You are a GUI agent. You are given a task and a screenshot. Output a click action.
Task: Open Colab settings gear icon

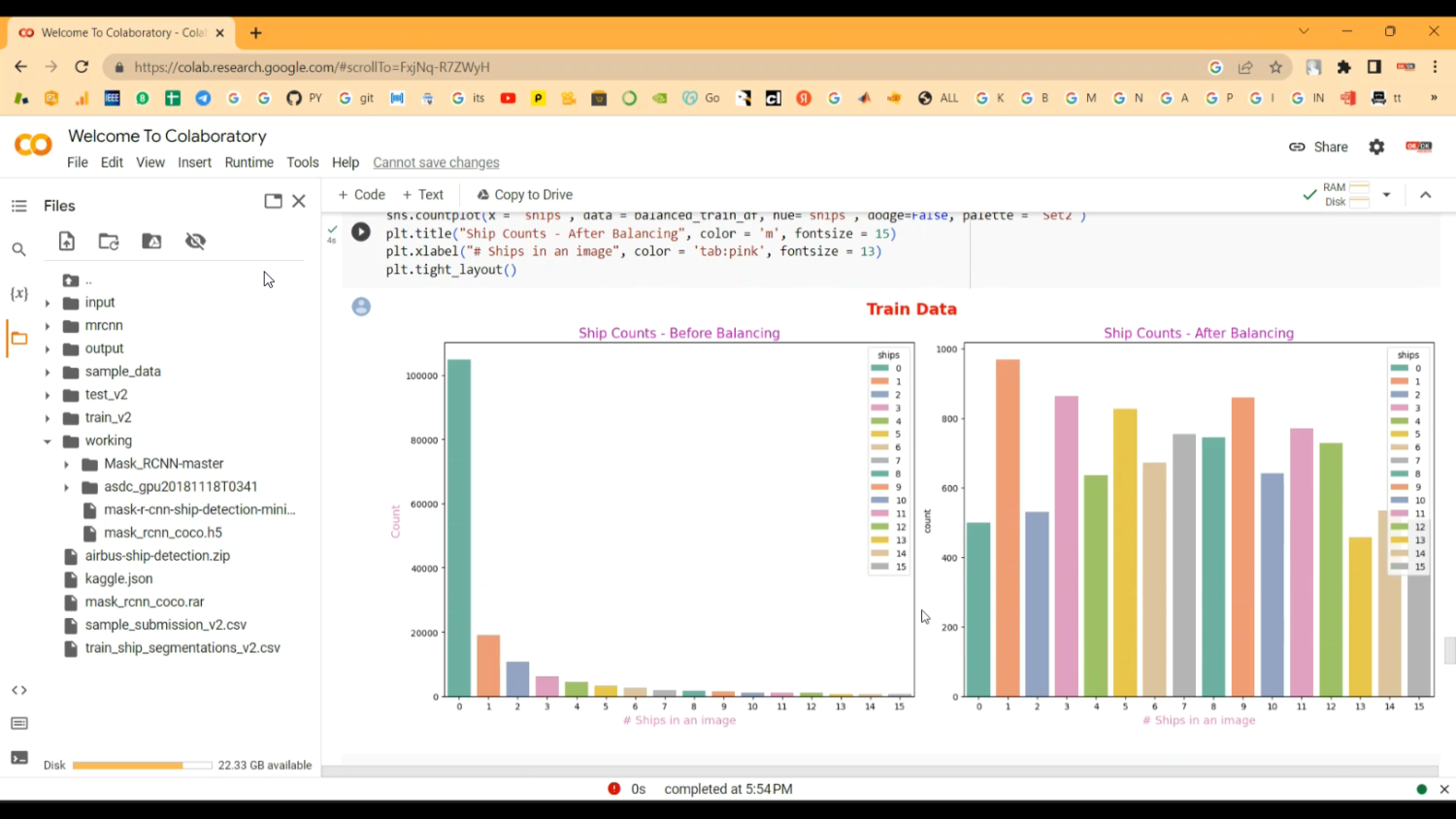pyautogui.click(x=1376, y=147)
